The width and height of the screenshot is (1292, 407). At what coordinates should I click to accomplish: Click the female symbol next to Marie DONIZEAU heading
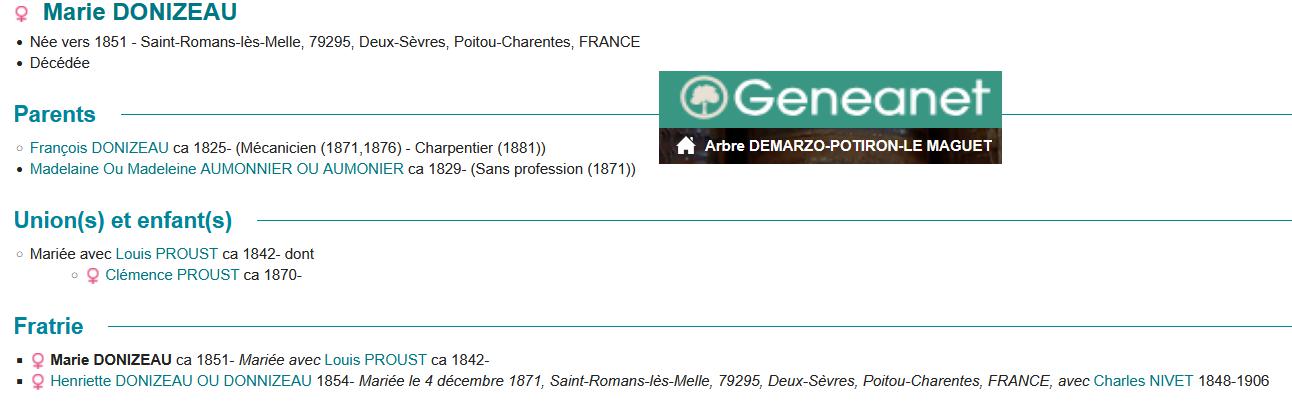pos(22,14)
